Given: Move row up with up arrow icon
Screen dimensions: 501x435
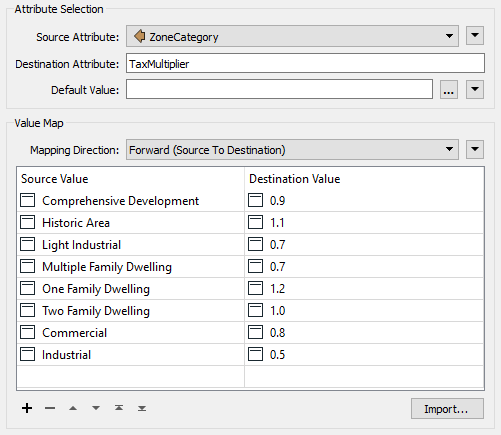Looking at the screenshot, I should (x=73, y=408).
